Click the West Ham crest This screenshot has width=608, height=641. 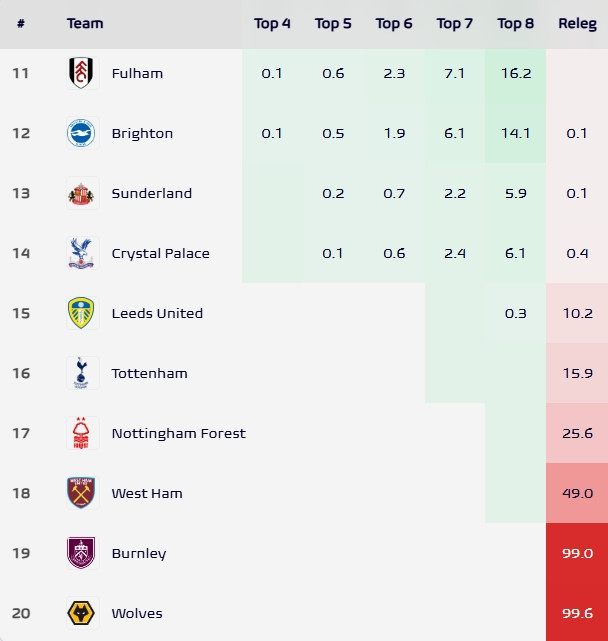tap(81, 493)
